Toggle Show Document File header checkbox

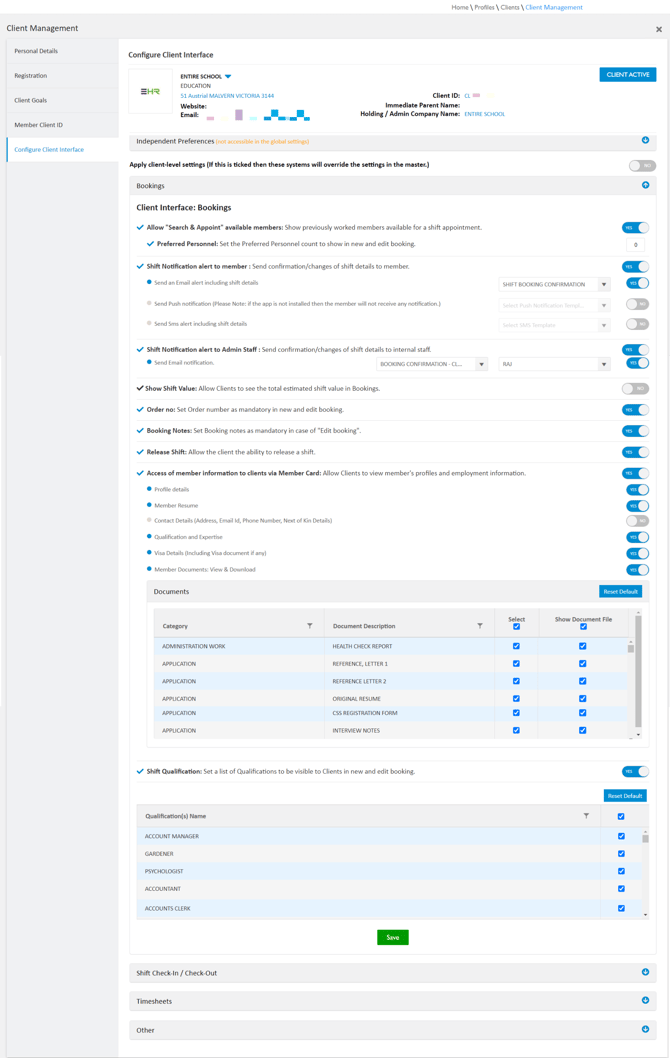(583, 627)
